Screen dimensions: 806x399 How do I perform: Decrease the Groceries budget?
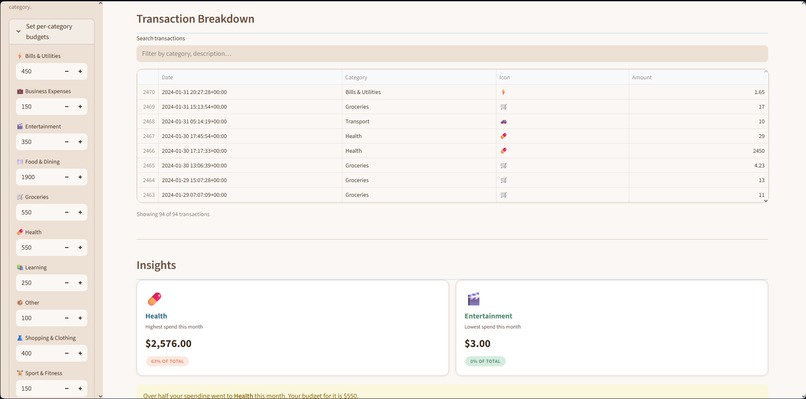click(67, 212)
